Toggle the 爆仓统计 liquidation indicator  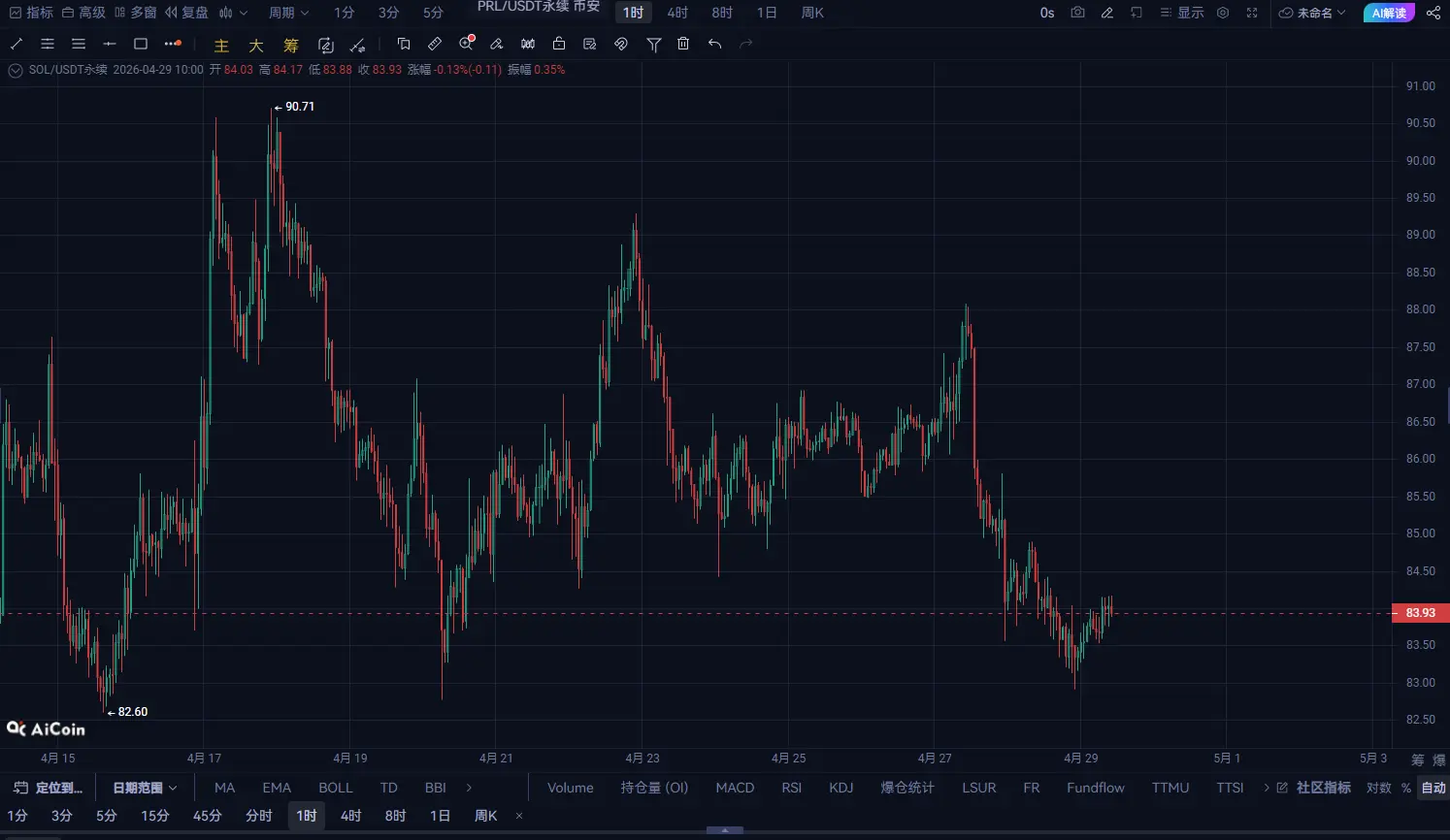point(907,788)
